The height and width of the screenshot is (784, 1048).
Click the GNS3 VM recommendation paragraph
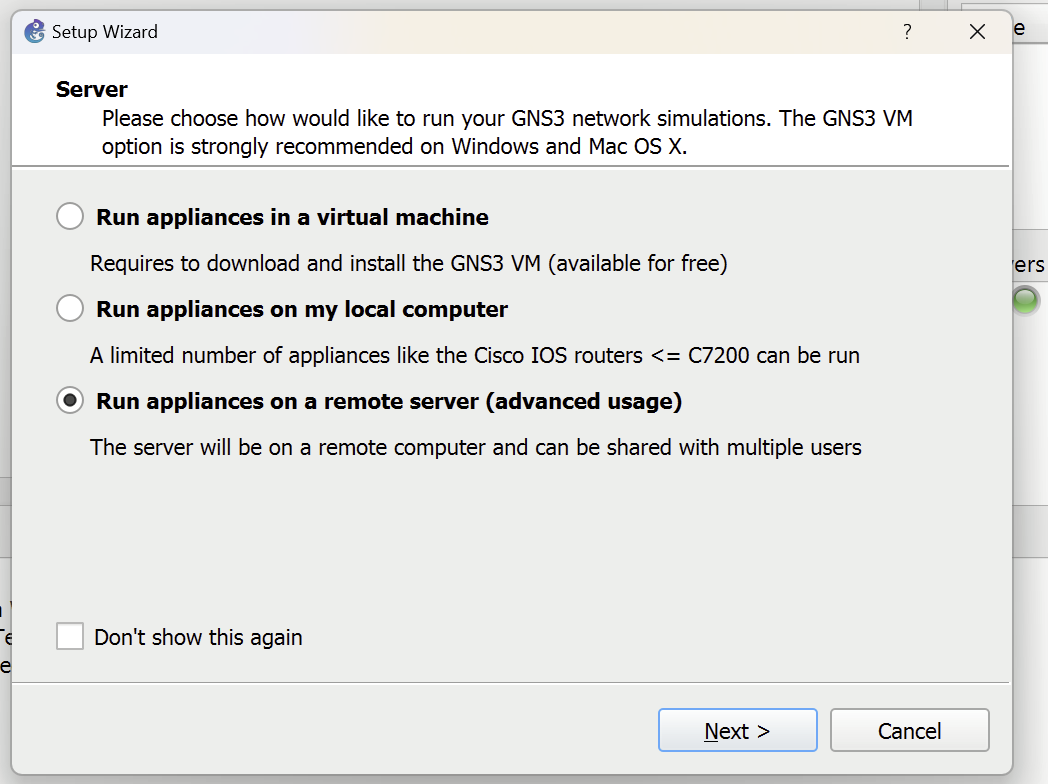click(x=507, y=132)
